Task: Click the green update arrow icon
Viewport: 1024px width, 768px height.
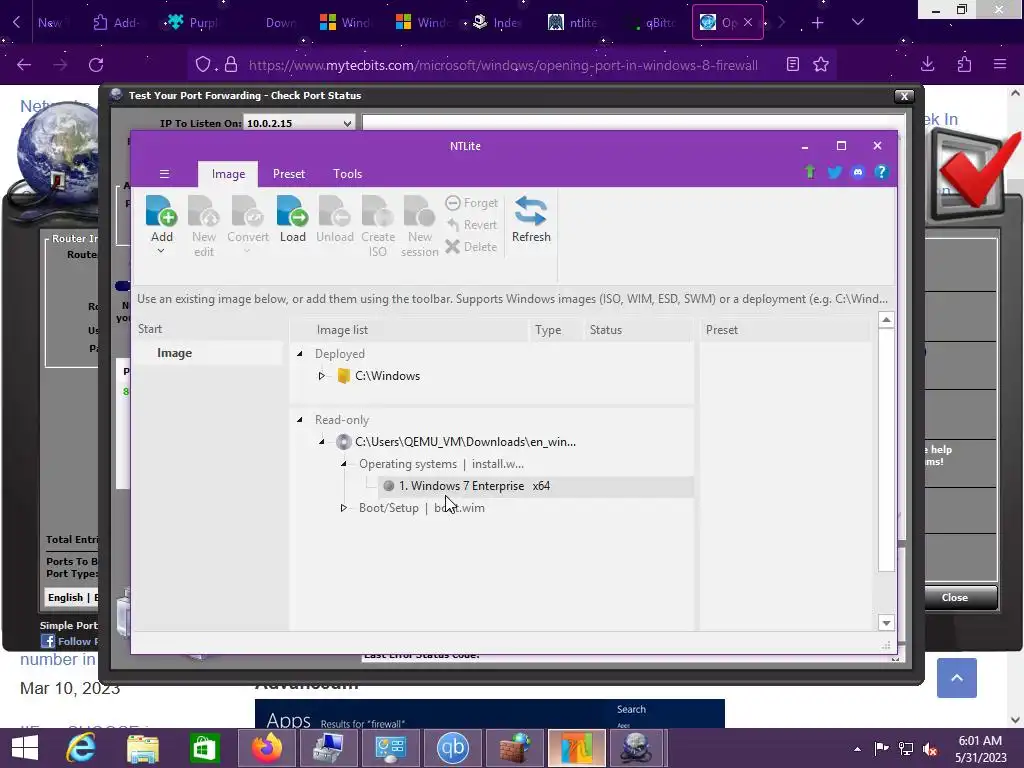Action: pyautogui.click(x=810, y=172)
